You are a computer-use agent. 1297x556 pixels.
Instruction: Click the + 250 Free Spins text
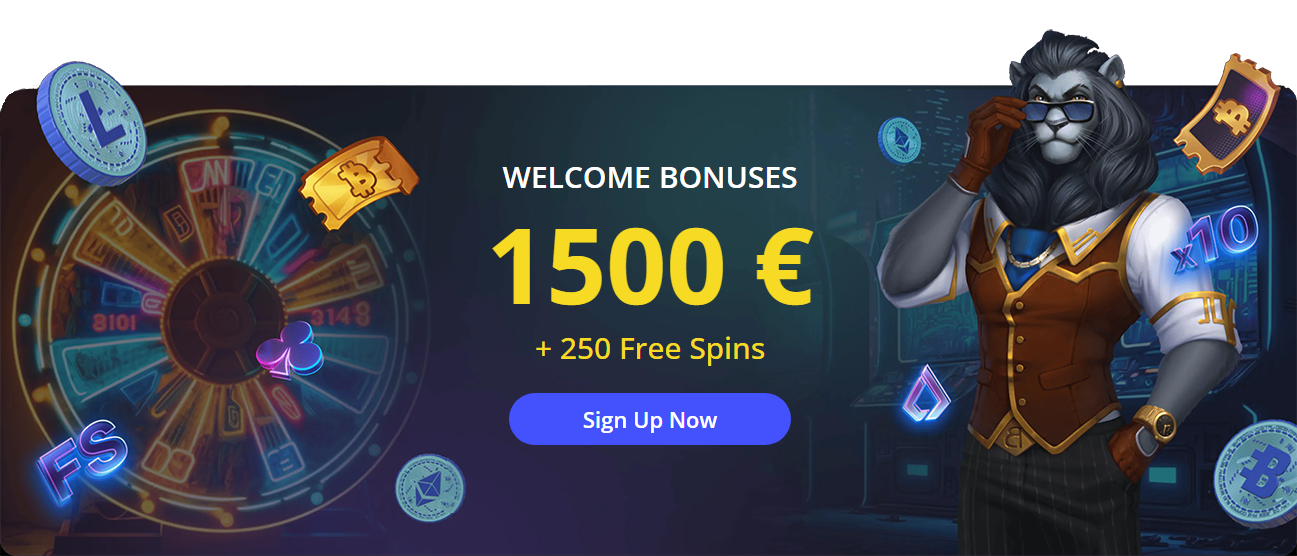coord(650,349)
